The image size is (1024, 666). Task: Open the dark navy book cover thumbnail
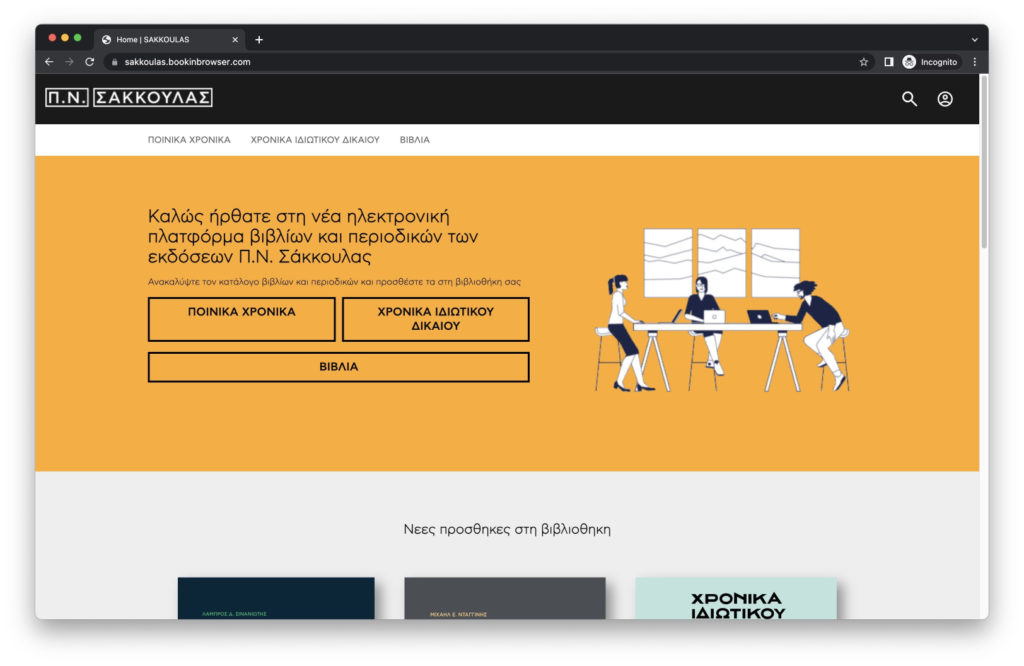click(x=276, y=598)
